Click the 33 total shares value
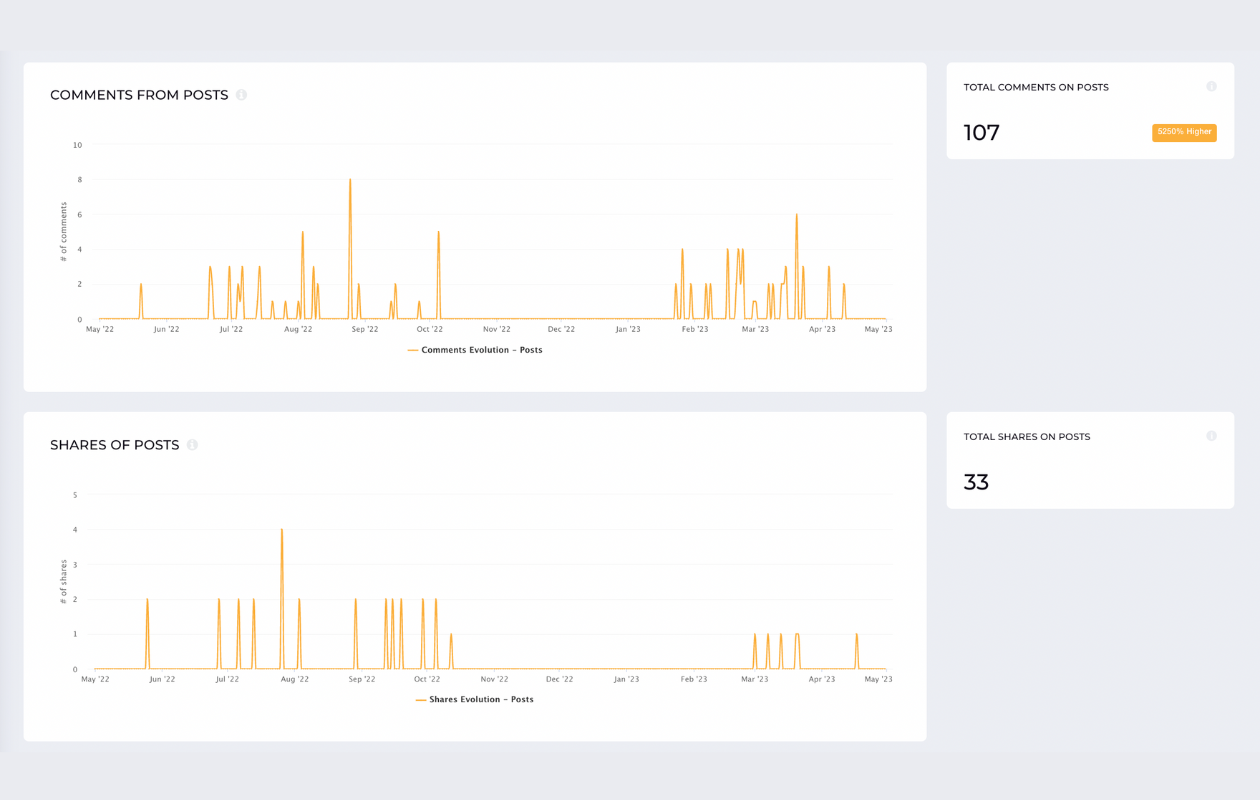Viewport: 1260px width, 800px height. [x=976, y=482]
